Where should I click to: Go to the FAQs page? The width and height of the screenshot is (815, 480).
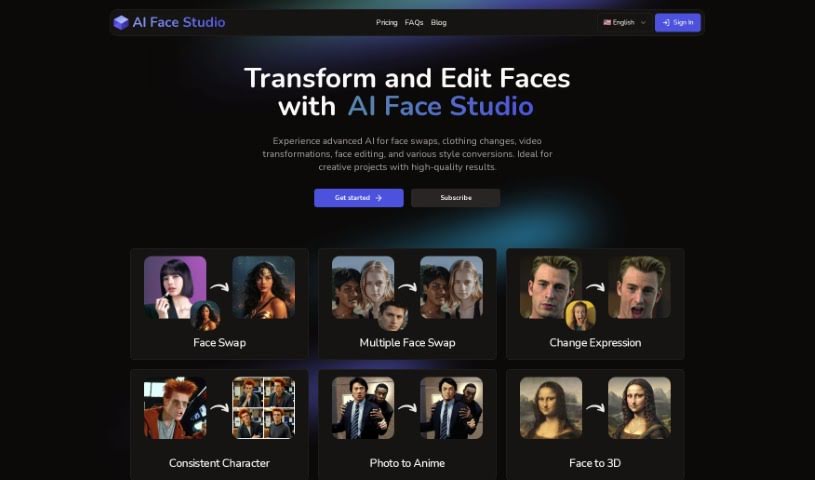pyautogui.click(x=414, y=22)
